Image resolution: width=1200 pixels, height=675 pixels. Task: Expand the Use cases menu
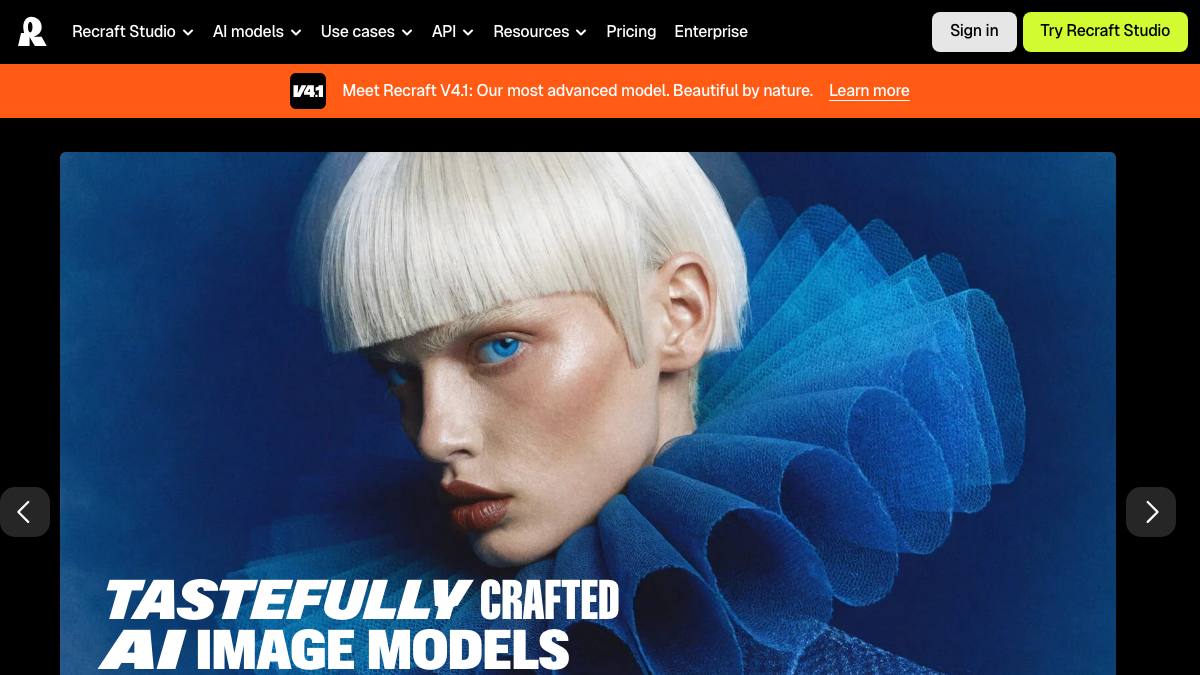[x=366, y=32]
